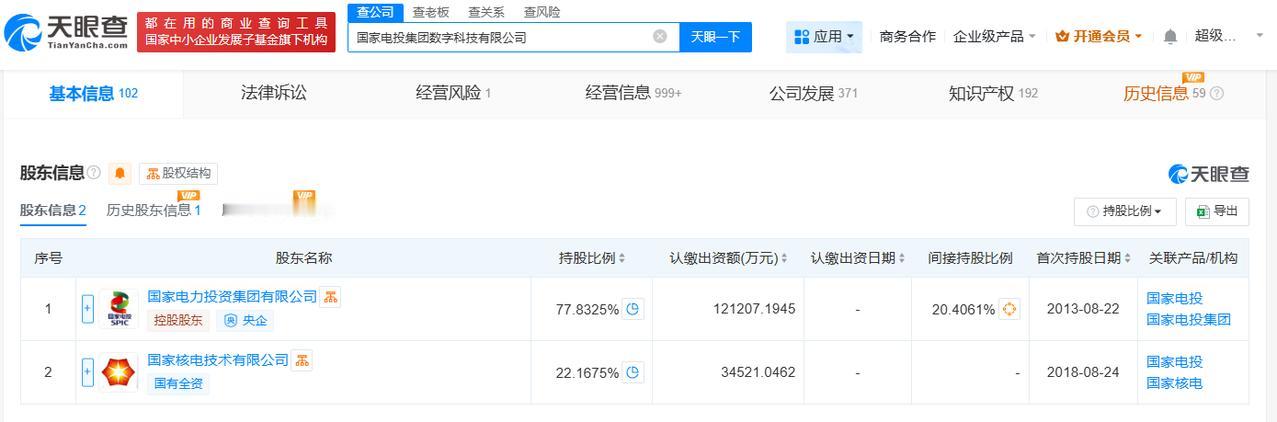Click the 国家核电 company logo thumbnail

119,372
